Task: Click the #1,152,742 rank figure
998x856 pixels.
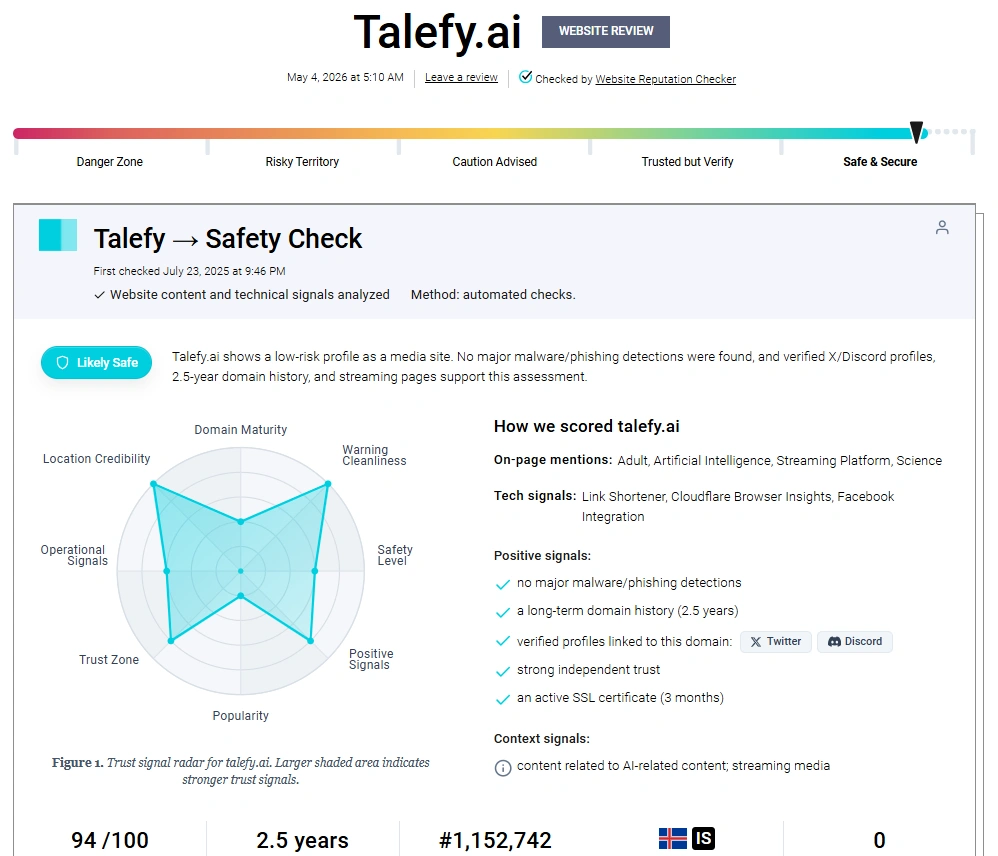Action: [x=495, y=840]
